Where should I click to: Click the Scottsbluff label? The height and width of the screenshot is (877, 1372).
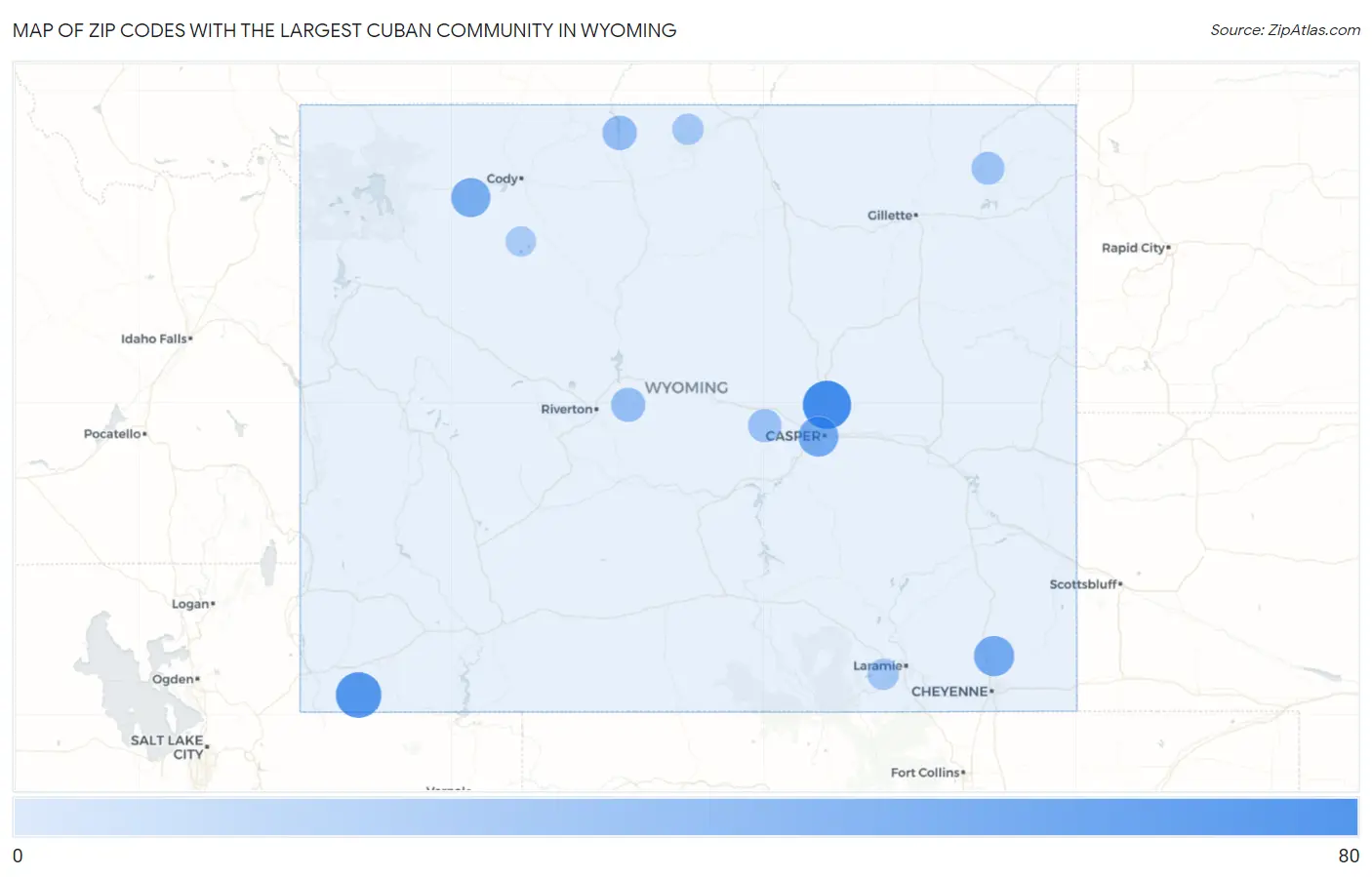click(1084, 584)
